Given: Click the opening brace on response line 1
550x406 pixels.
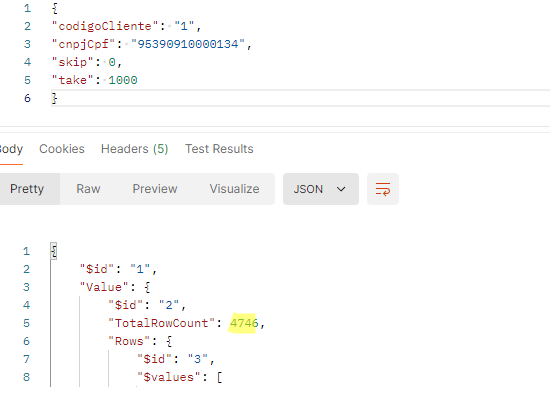Looking at the screenshot, I should tap(54, 251).
